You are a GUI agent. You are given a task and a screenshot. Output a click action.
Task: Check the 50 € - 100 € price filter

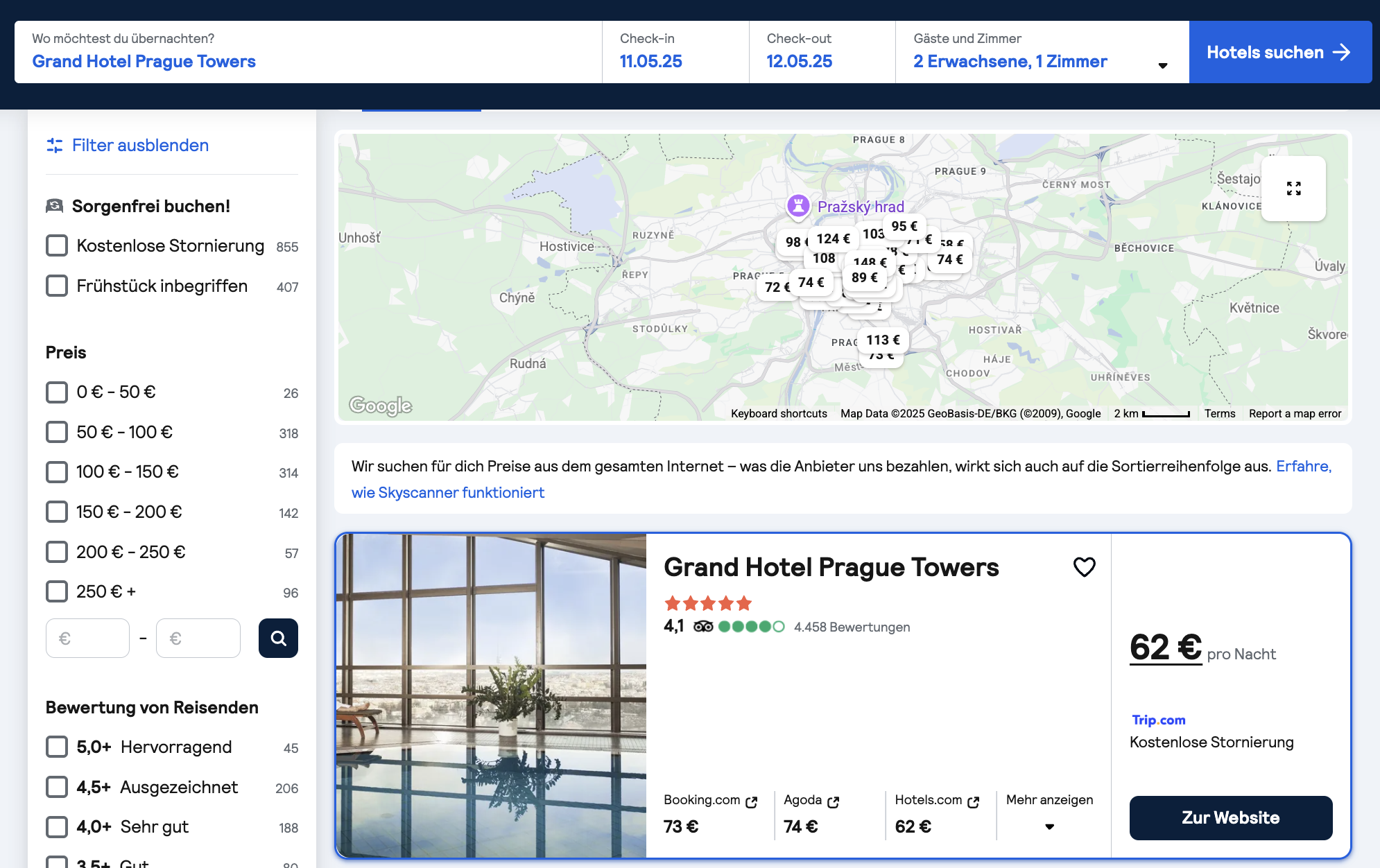pos(57,432)
